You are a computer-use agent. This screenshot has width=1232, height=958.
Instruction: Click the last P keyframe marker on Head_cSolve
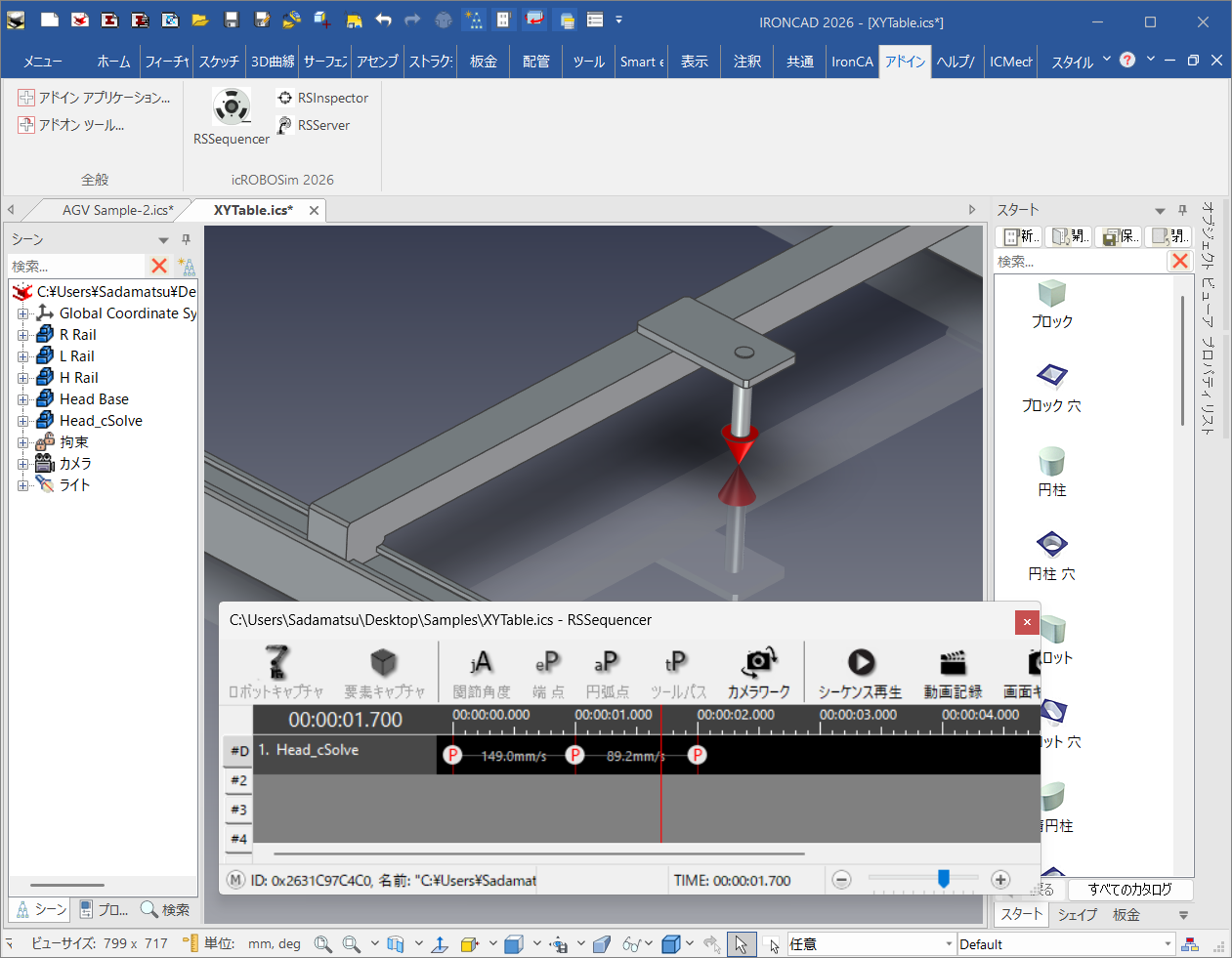pyautogui.click(x=697, y=755)
